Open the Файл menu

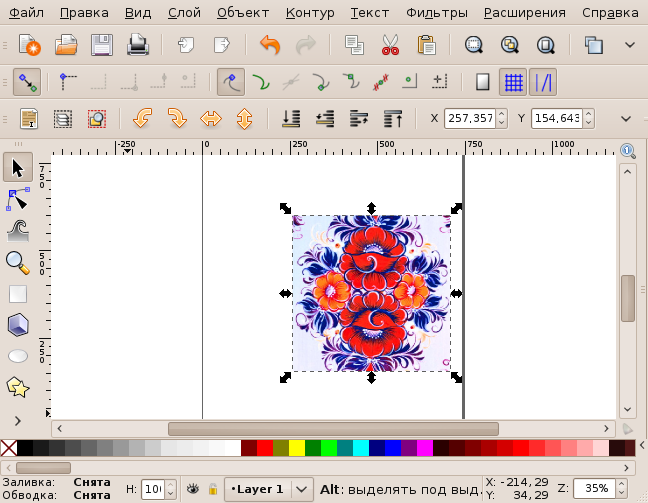26,13
